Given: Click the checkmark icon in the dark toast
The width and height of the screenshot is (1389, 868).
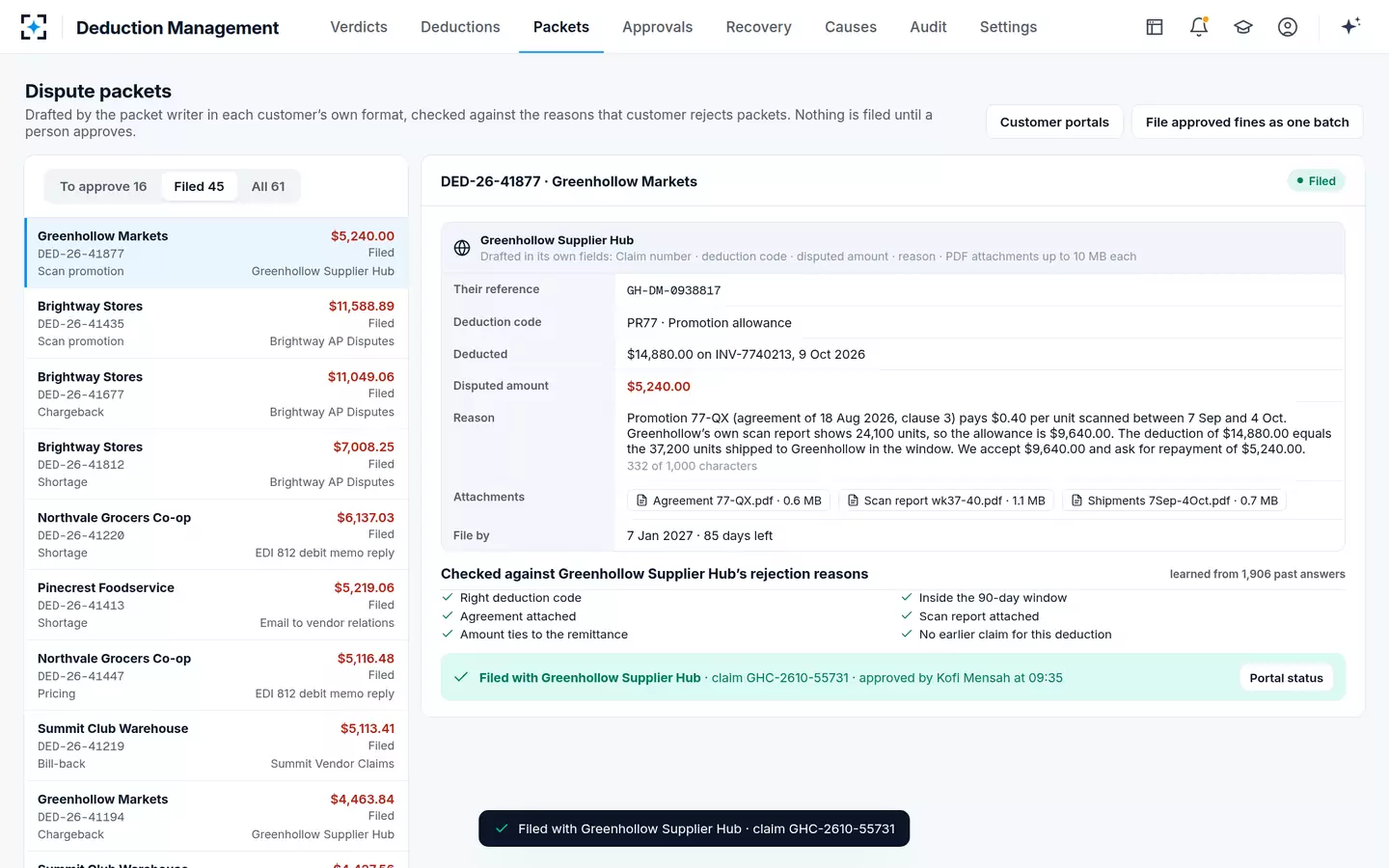Looking at the screenshot, I should [x=502, y=828].
